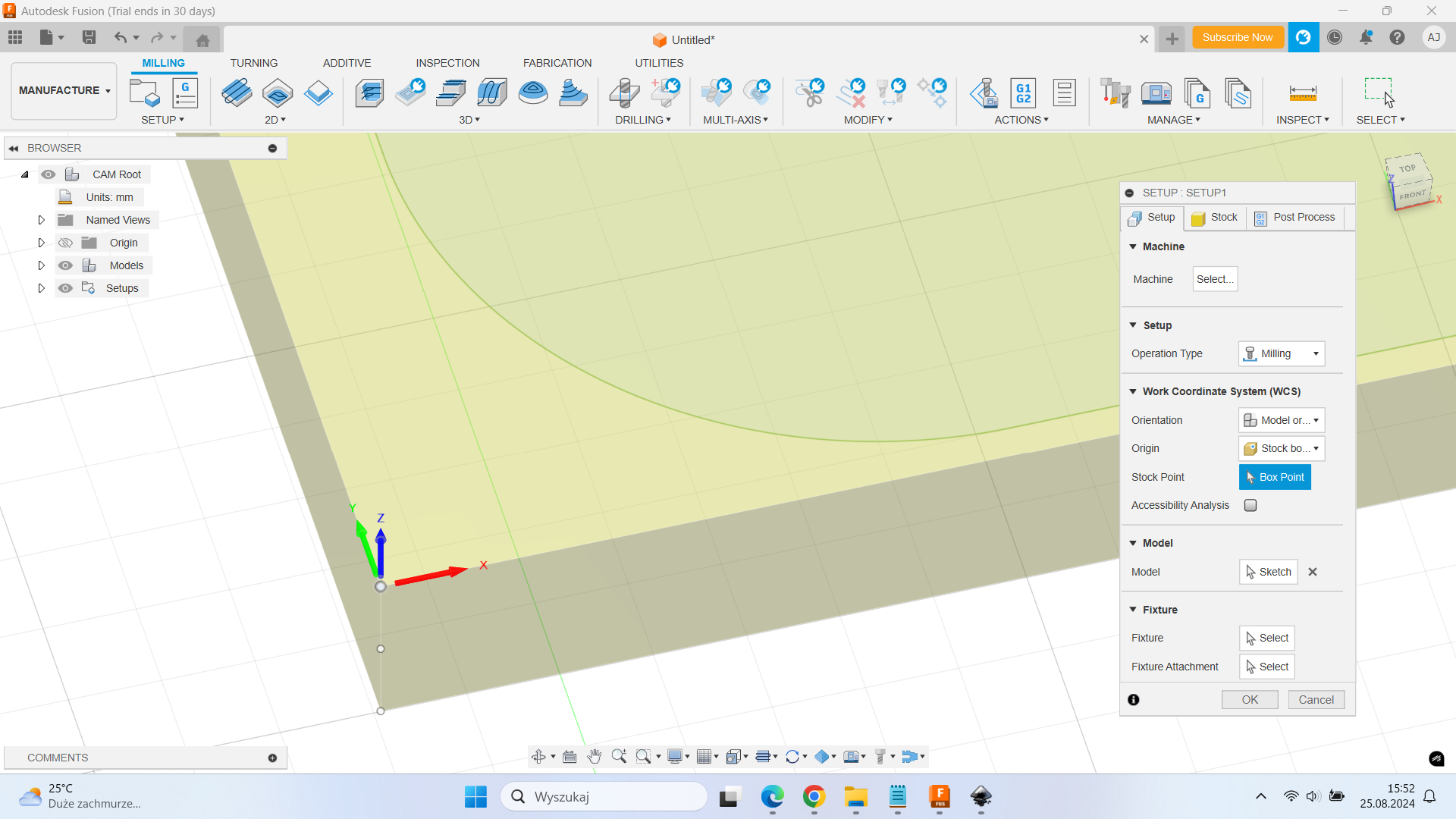Open the Tool Library icon
The width and height of the screenshot is (1456, 819).
[x=1116, y=93]
